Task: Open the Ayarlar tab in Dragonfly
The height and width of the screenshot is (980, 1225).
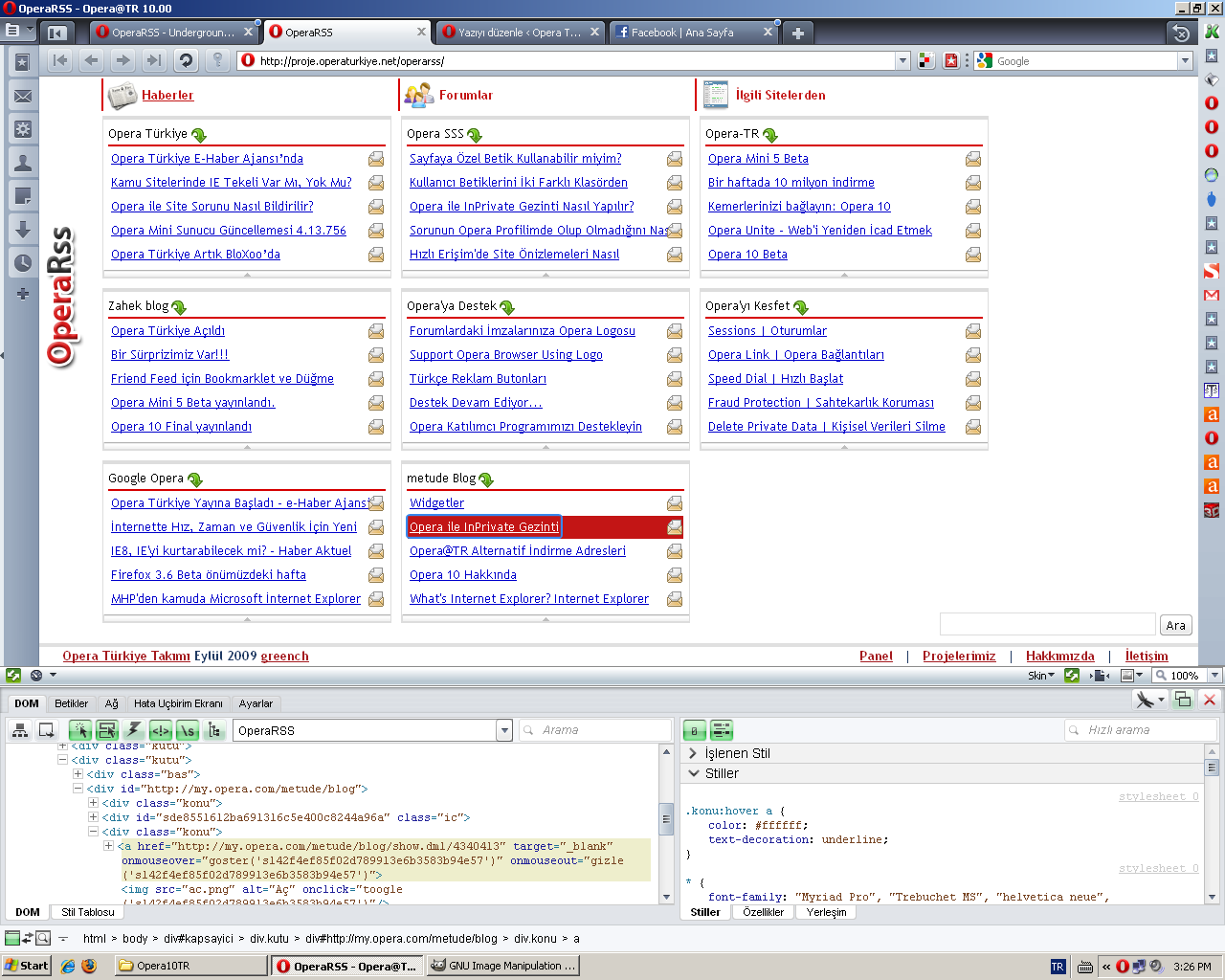Action: tap(256, 703)
